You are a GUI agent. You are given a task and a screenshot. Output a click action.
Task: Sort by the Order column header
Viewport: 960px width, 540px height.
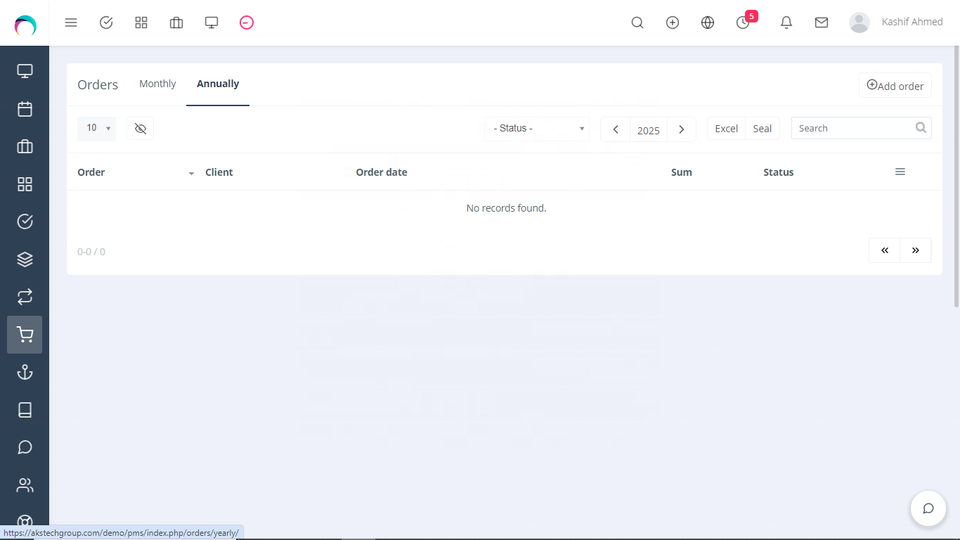pos(91,172)
